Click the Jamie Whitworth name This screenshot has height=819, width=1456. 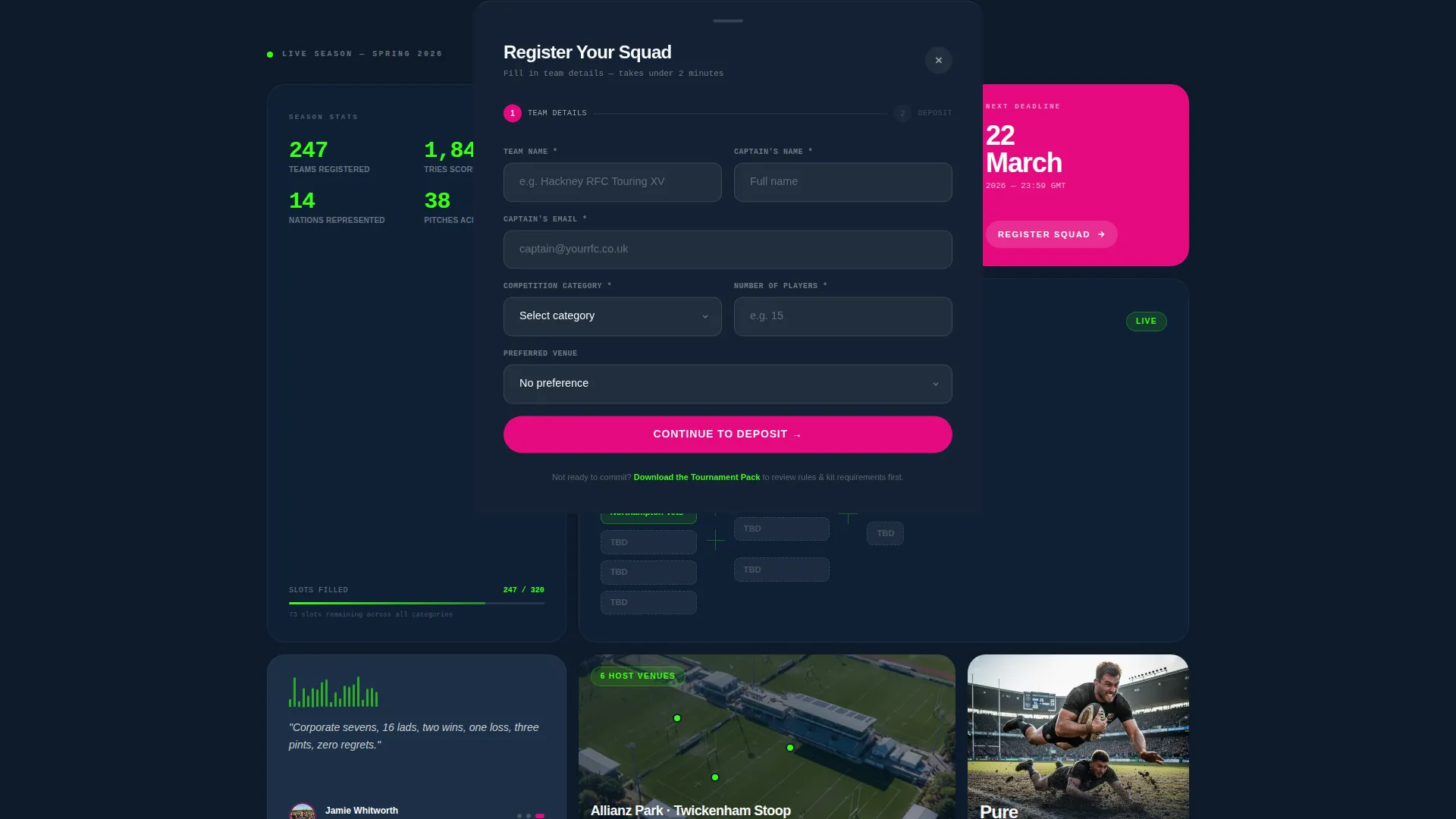[x=361, y=811]
